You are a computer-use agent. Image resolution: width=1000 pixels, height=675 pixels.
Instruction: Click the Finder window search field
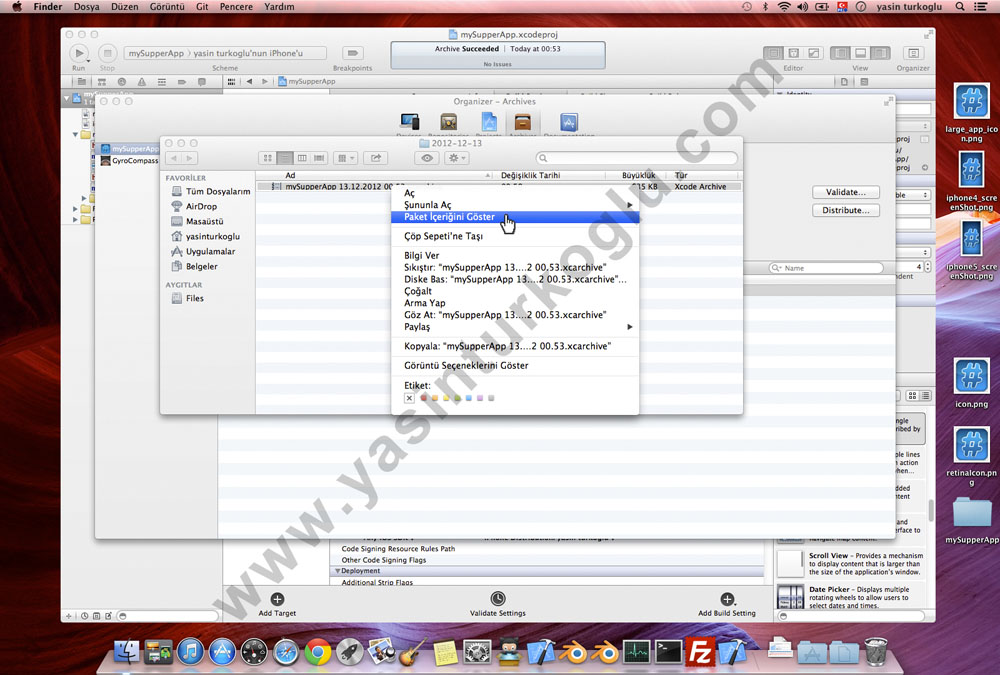point(636,158)
